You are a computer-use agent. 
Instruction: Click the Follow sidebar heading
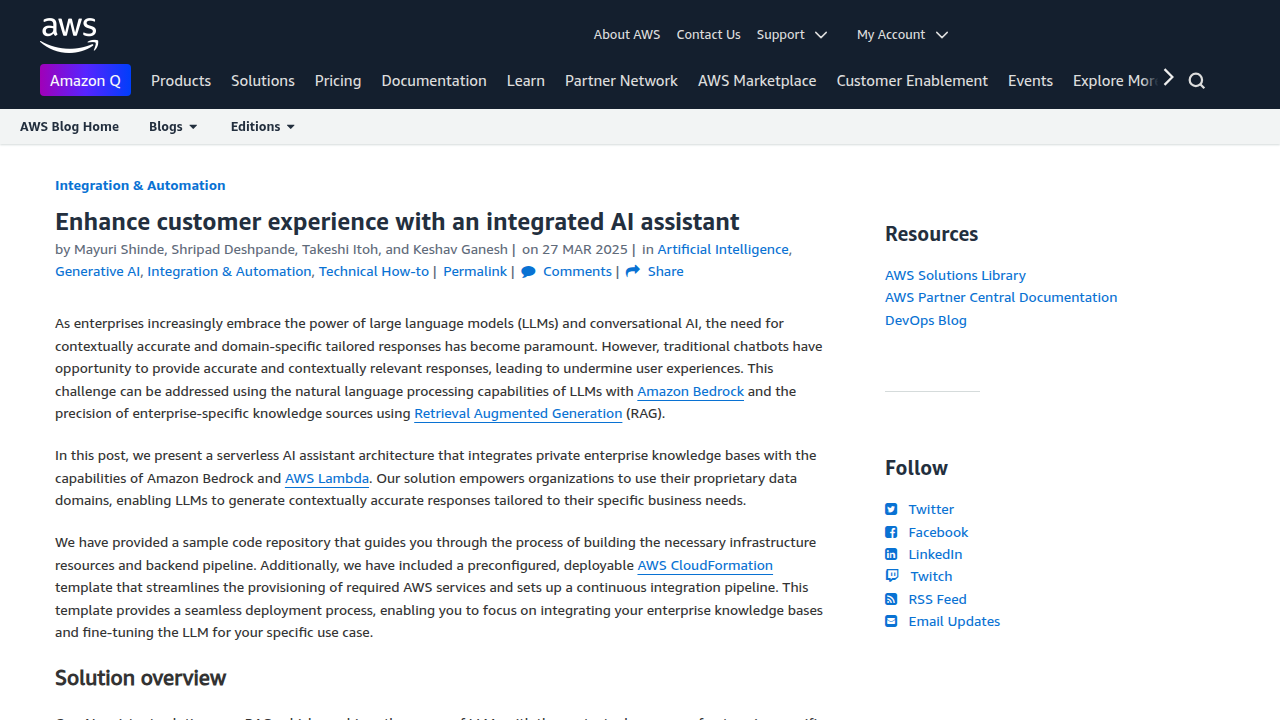916,468
